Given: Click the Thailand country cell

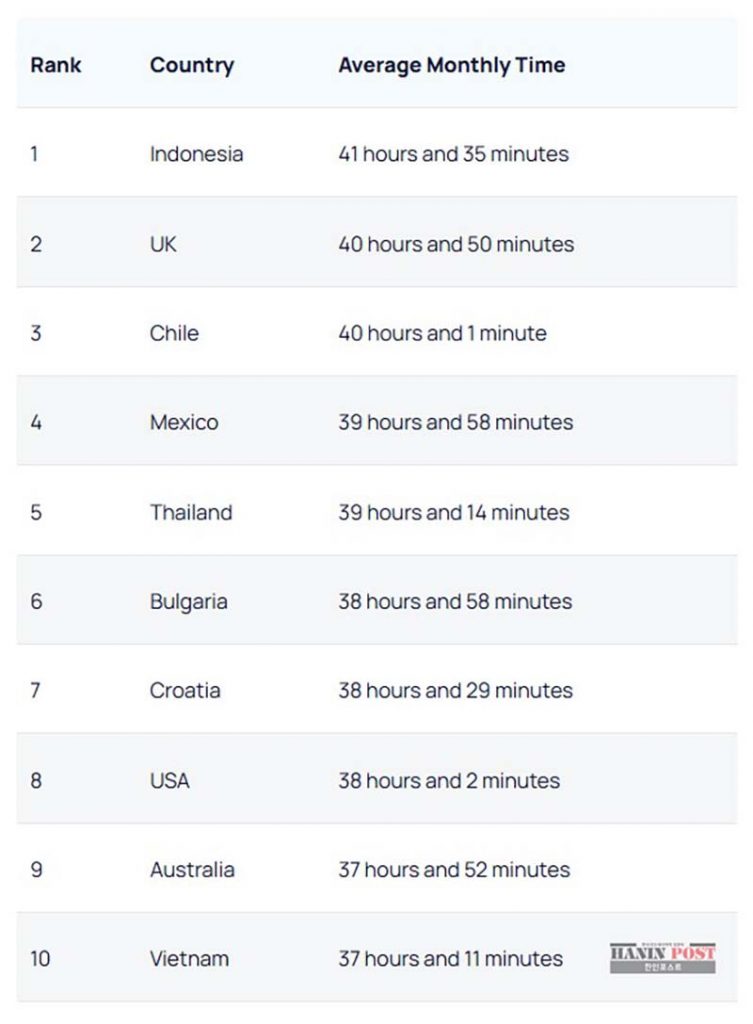Looking at the screenshot, I should coord(191,512).
